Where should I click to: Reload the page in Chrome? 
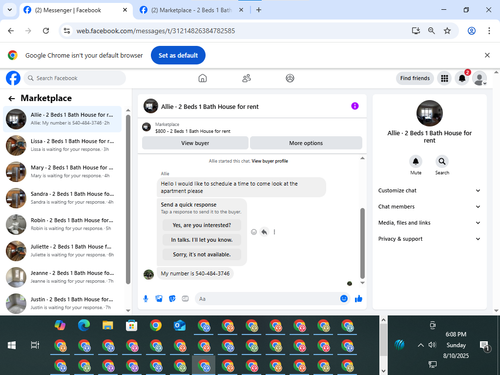pos(46,31)
